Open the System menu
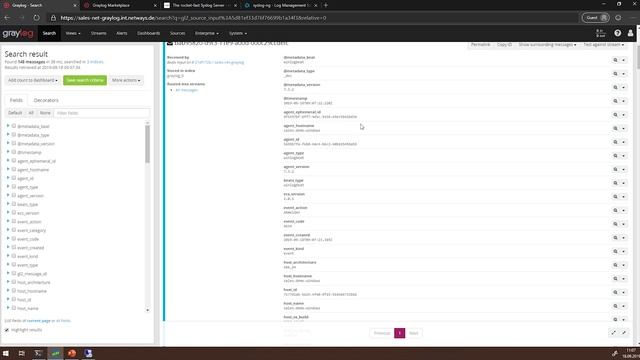The width and height of the screenshot is (640, 360). tap(238, 33)
